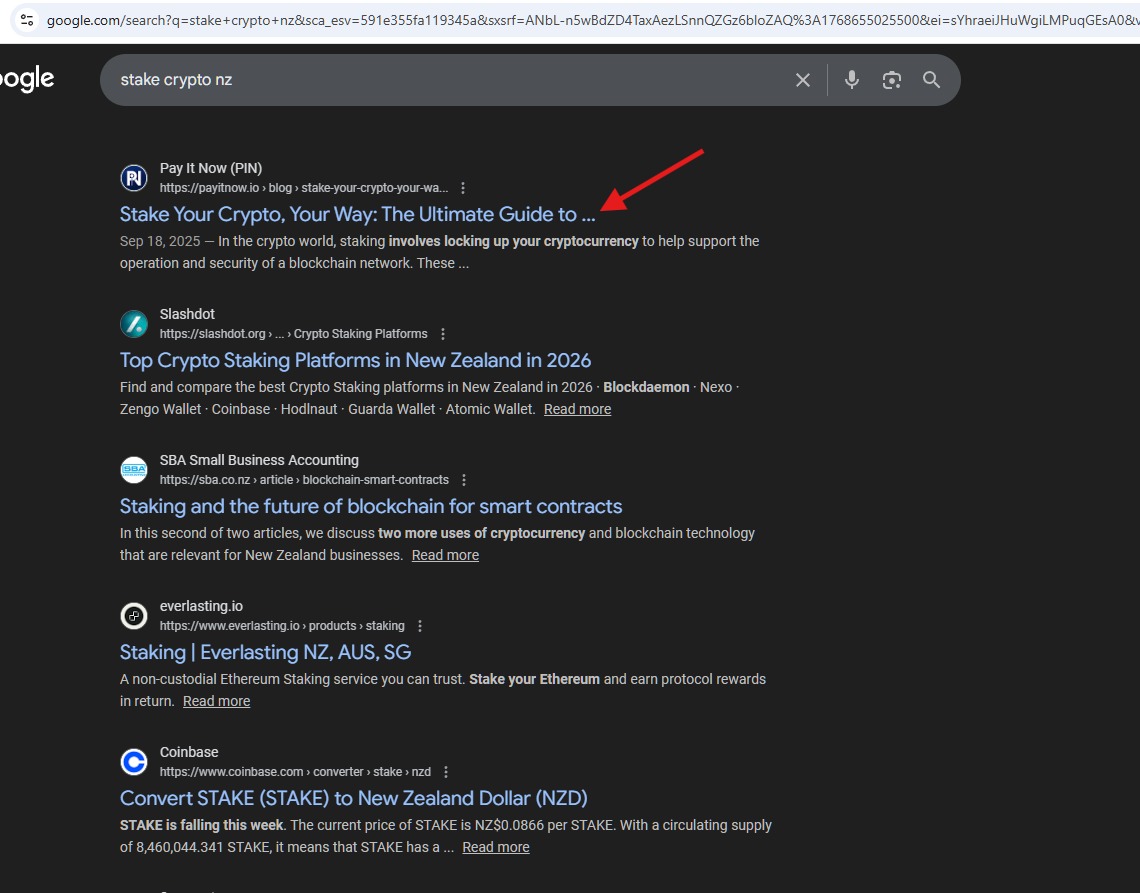Image resolution: width=1140 pixels, height=893 pixels.
Task: Click SBA Small Business Accounting favicon
Action: pyautogui.click(x=134, y=470)
